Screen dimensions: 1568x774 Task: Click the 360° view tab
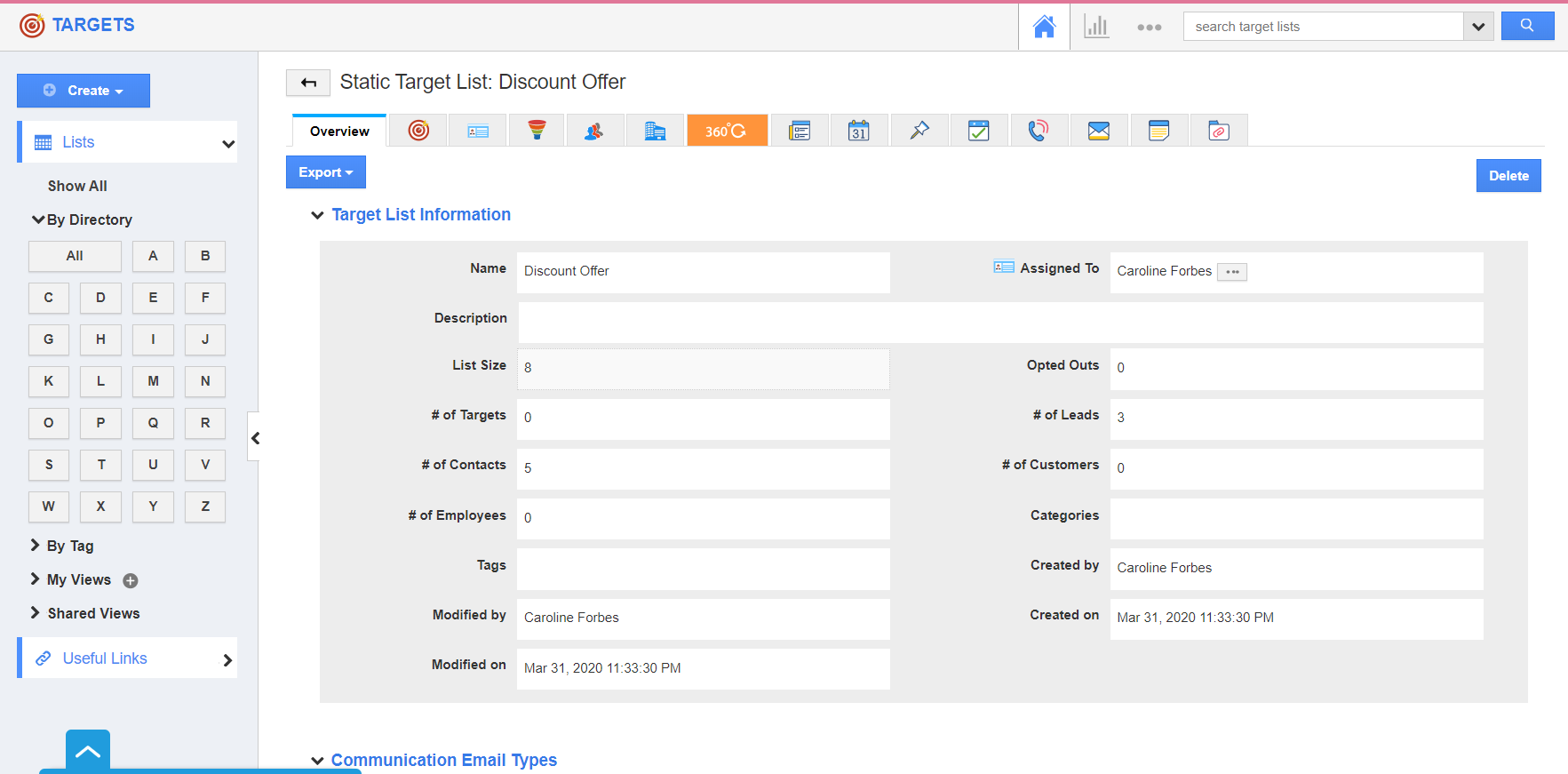(x=727, y=131)
